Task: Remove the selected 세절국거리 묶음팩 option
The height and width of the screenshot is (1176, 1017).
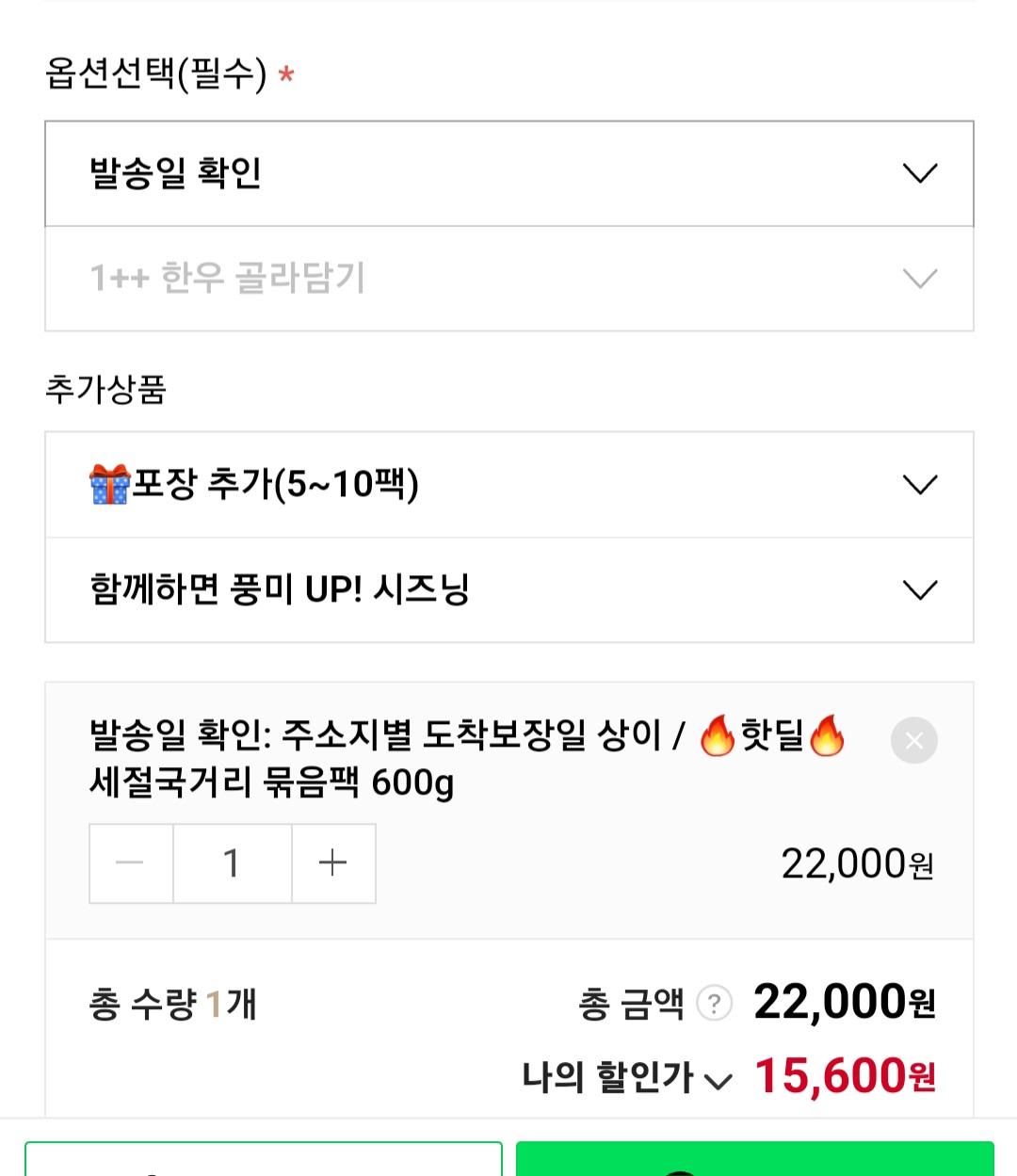Action: coord(913,741)
